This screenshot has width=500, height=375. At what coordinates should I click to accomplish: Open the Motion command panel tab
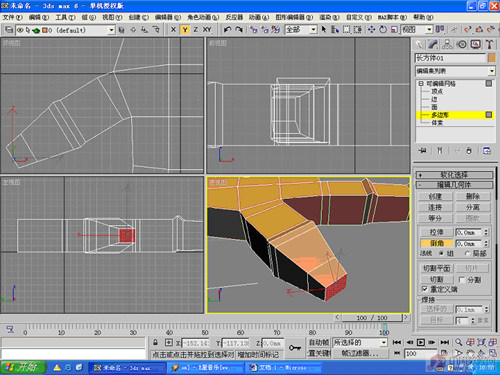pos(461,44)
